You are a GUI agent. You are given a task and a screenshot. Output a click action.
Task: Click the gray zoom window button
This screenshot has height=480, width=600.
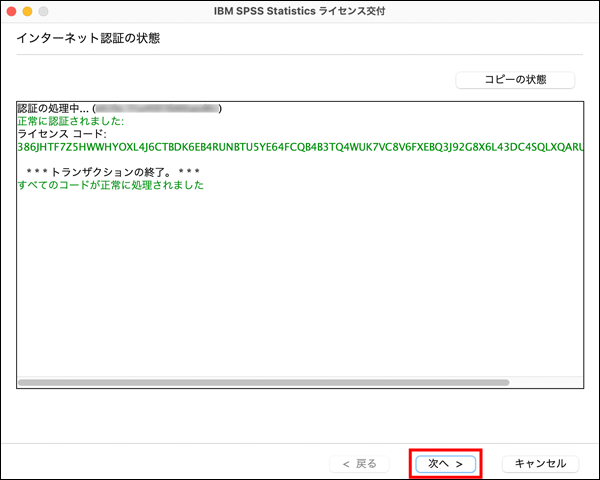[x=44, y=11]
